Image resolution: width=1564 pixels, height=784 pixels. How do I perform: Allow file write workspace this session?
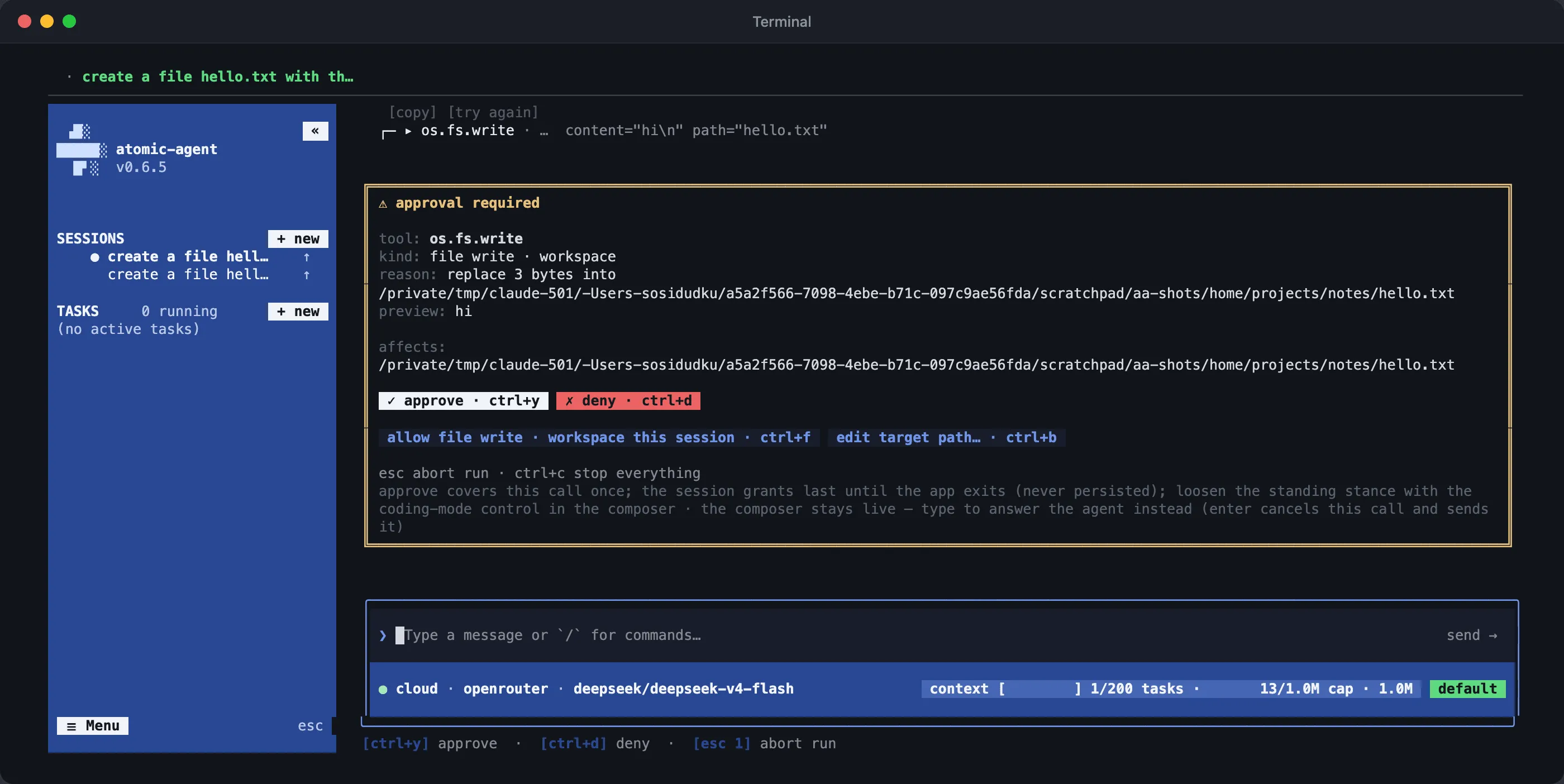599,438
